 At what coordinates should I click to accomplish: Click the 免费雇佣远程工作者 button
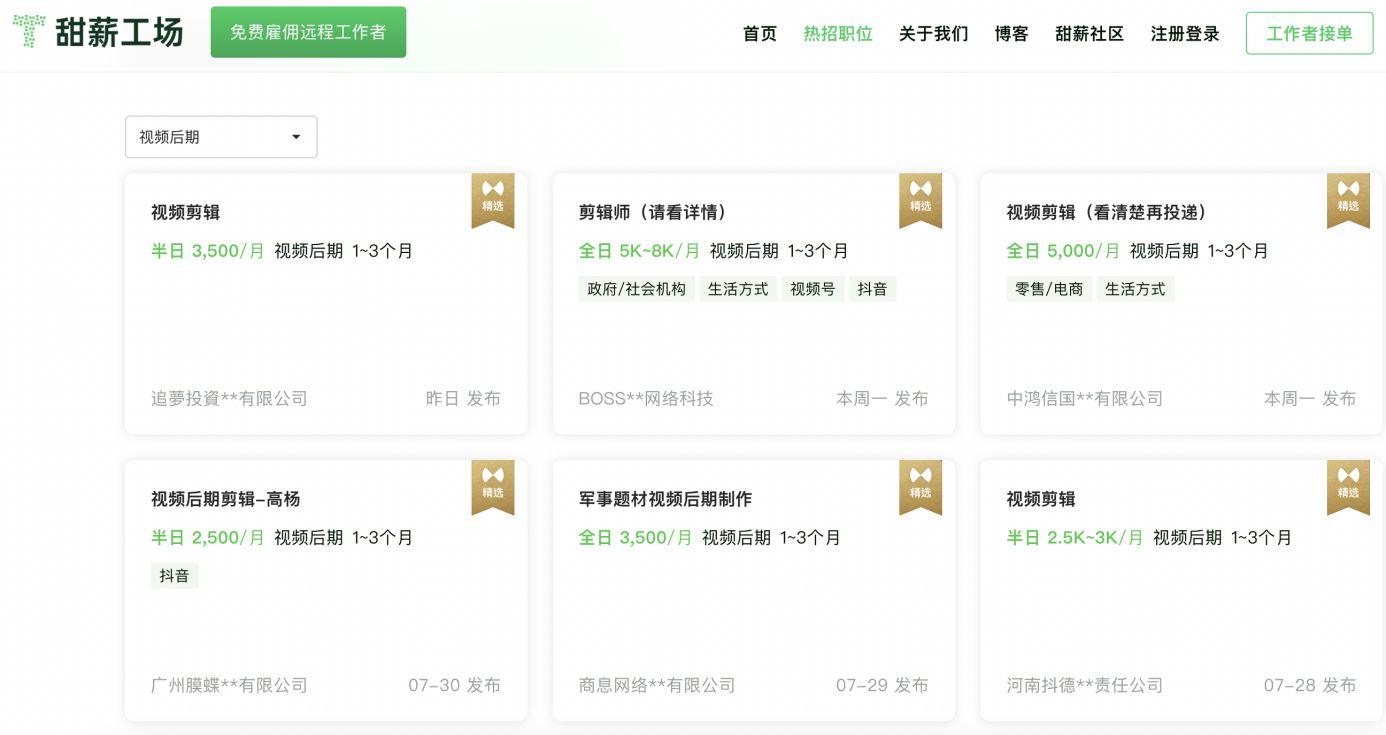click(x=308, y=32)
